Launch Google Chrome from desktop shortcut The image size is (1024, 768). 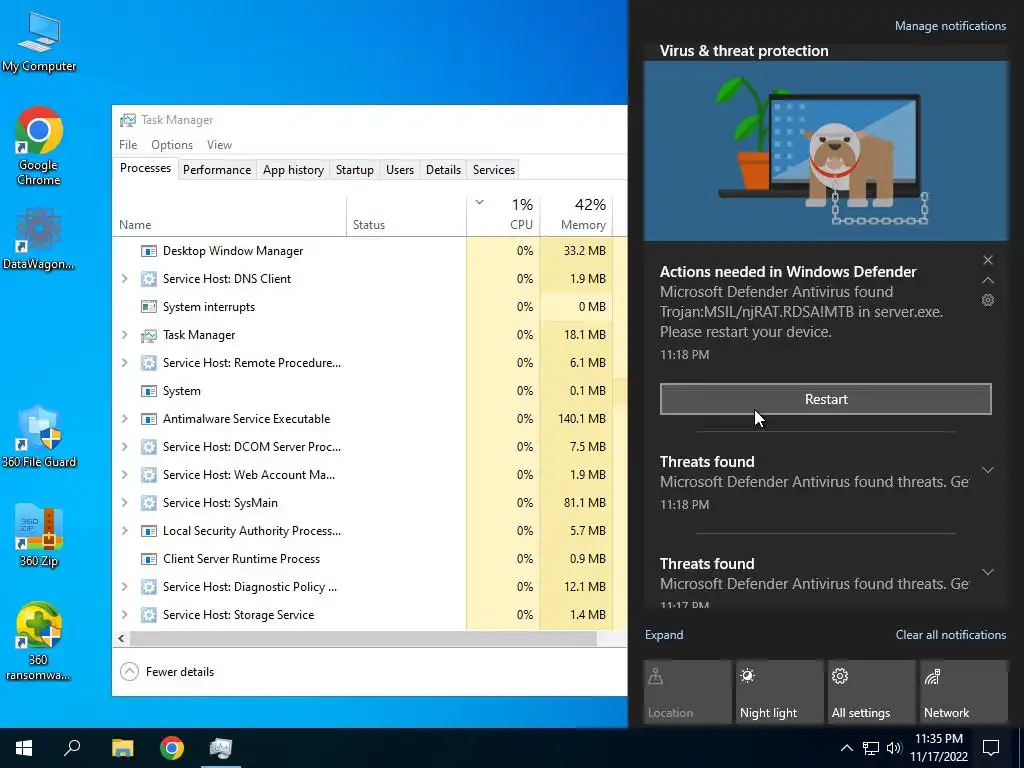pyautogui.click(x=39, y=146)
